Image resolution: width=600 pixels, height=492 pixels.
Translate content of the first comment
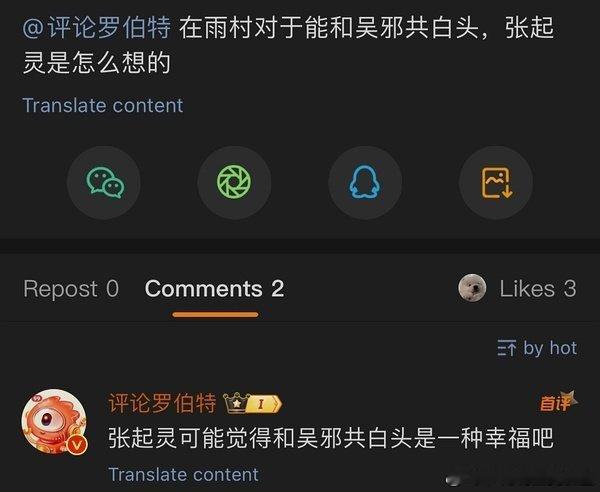[x=184, y=474]
